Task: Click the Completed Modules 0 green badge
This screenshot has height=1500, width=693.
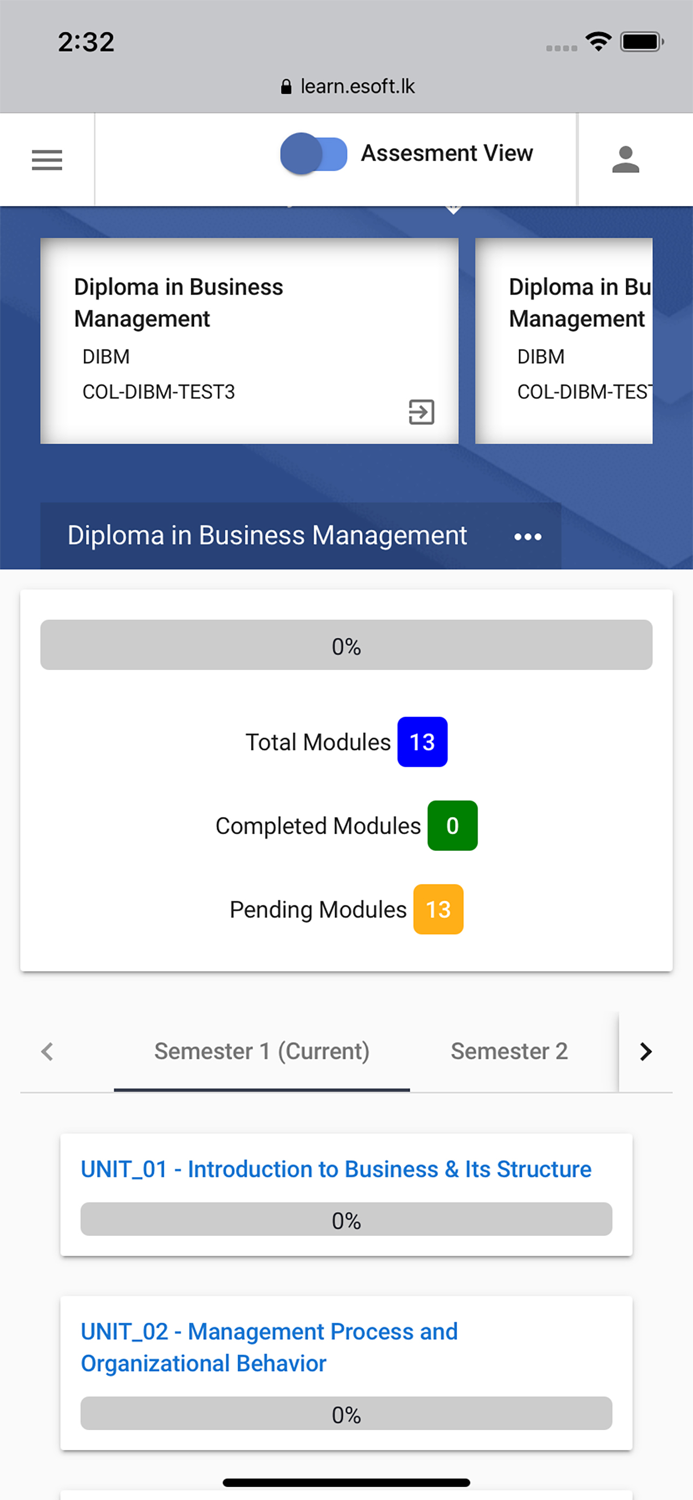Action: 452,826
